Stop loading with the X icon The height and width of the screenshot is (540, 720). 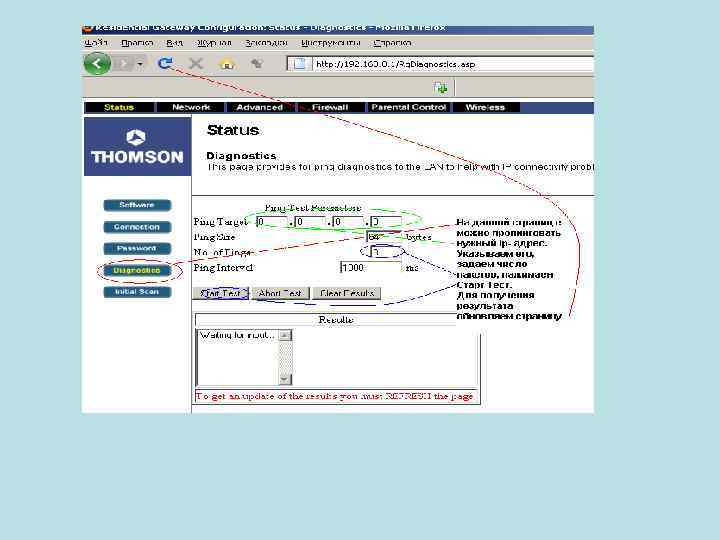[x=196, y=63]
